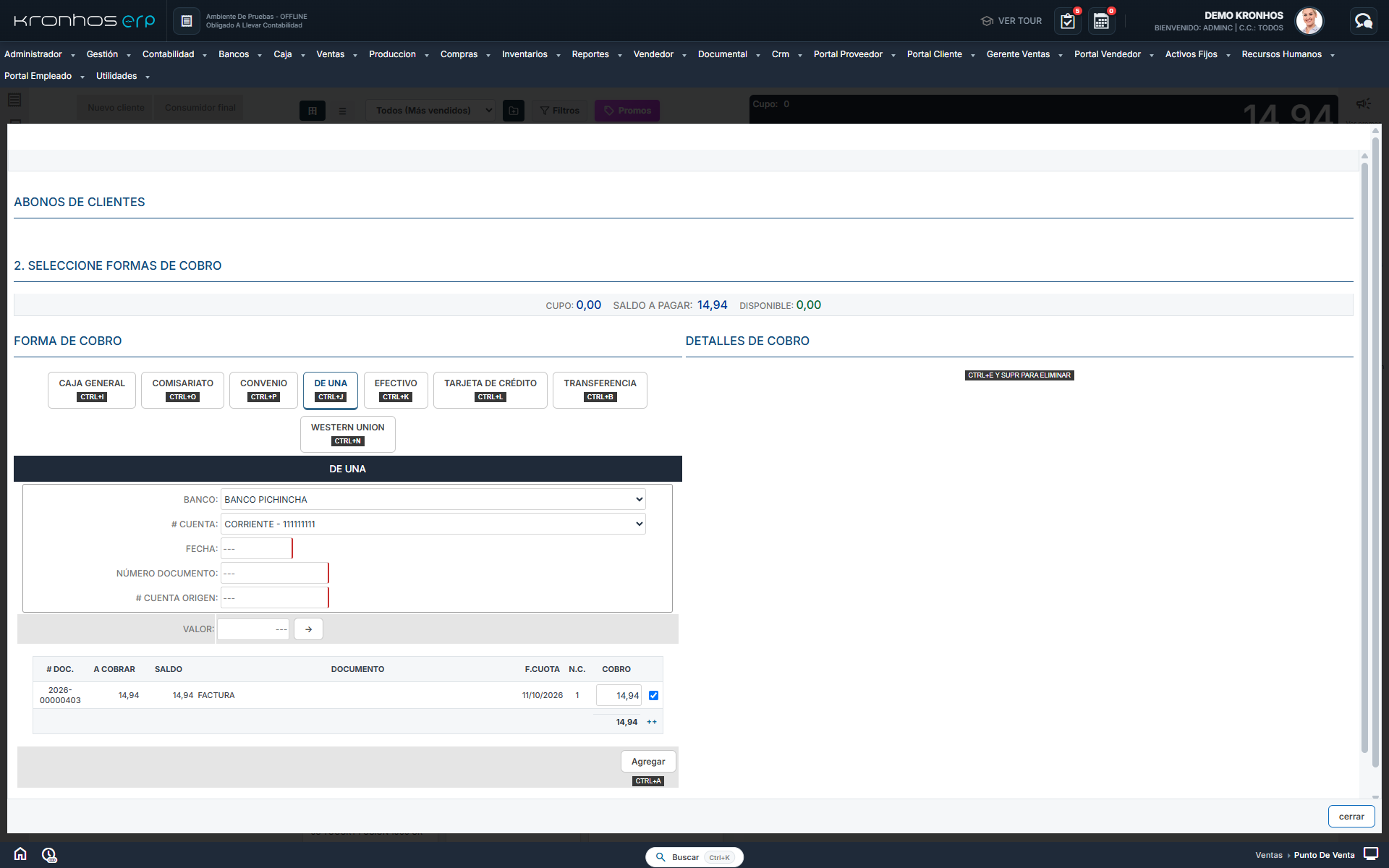Open the Reportes menu
This screenshot has height=868, width=1389.
point(596,54)
